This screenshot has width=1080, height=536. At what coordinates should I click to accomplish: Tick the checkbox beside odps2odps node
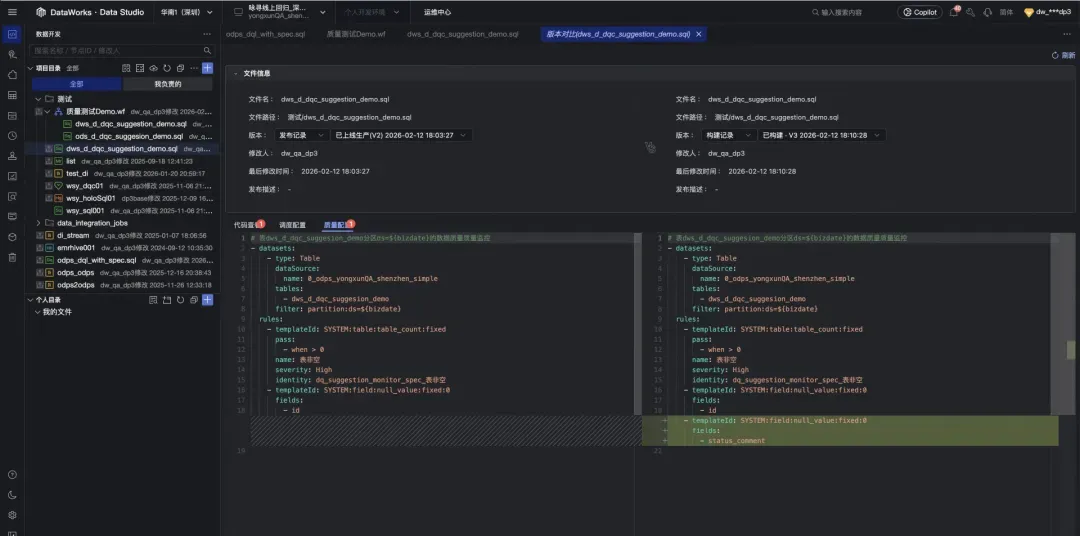coord(39,285)
